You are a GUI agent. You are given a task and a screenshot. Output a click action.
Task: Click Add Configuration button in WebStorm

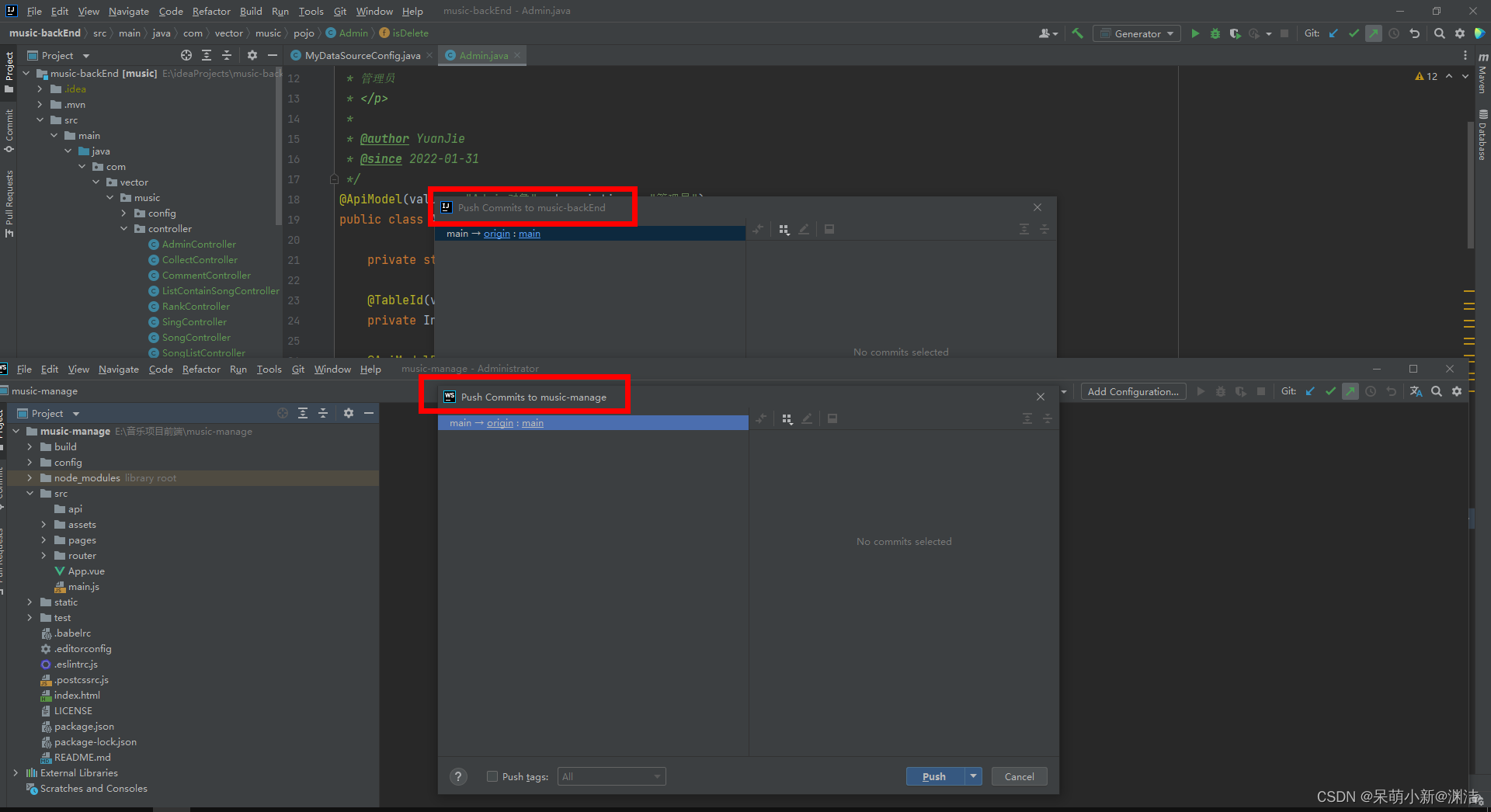[1133, 391]
